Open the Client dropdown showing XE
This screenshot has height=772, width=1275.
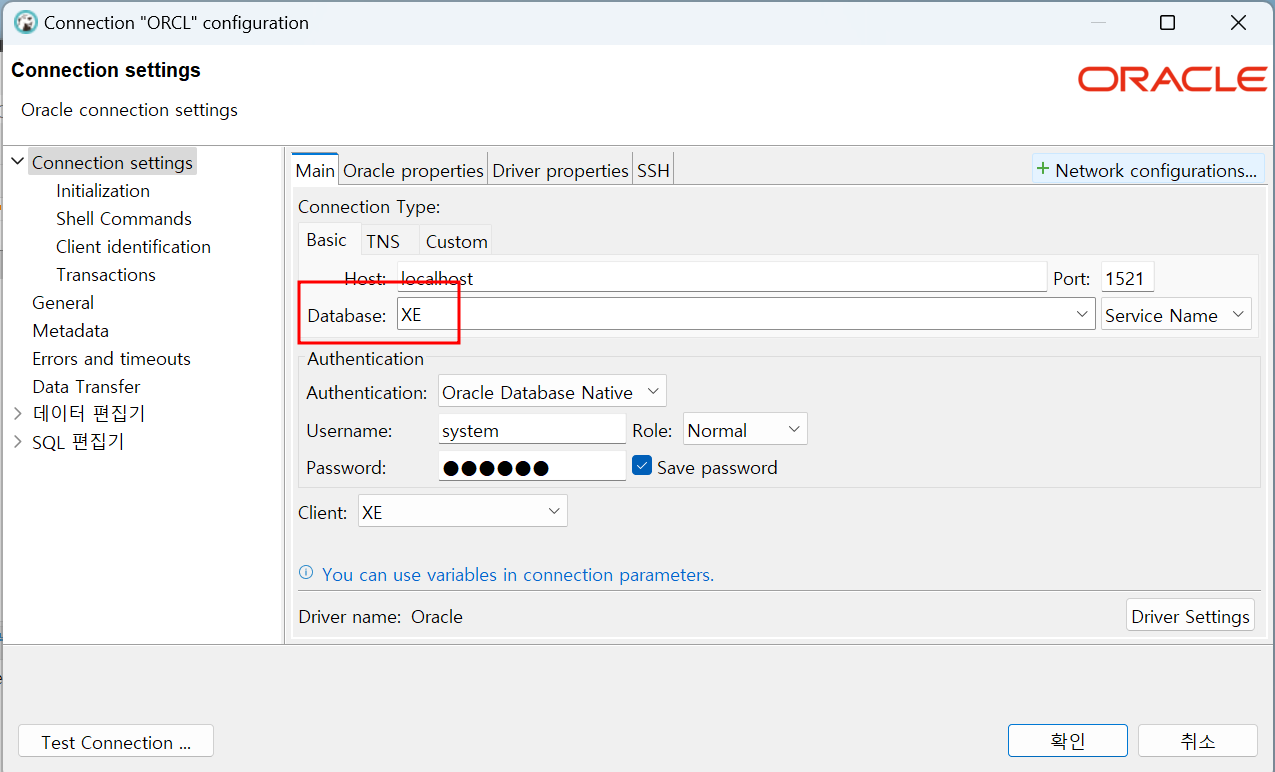(462, 511)
